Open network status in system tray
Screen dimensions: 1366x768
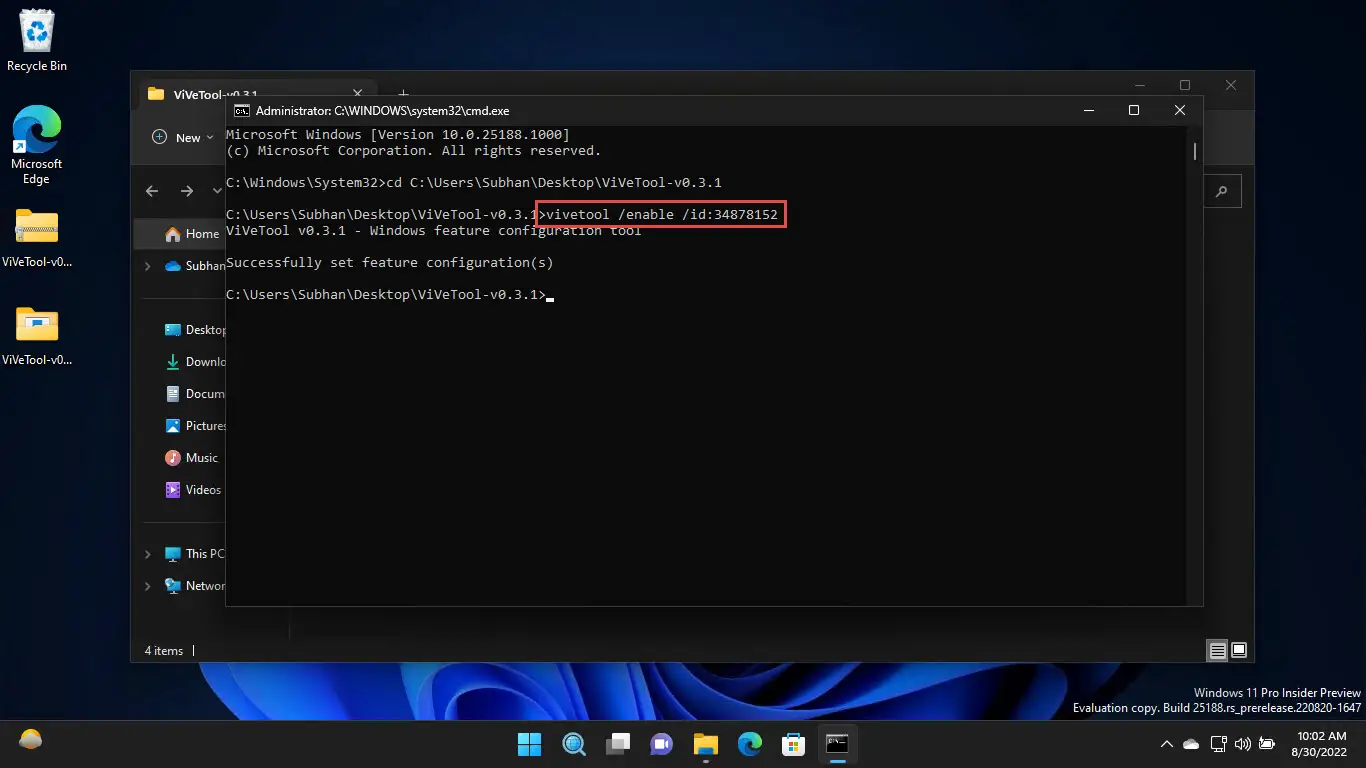(1219, 744)
